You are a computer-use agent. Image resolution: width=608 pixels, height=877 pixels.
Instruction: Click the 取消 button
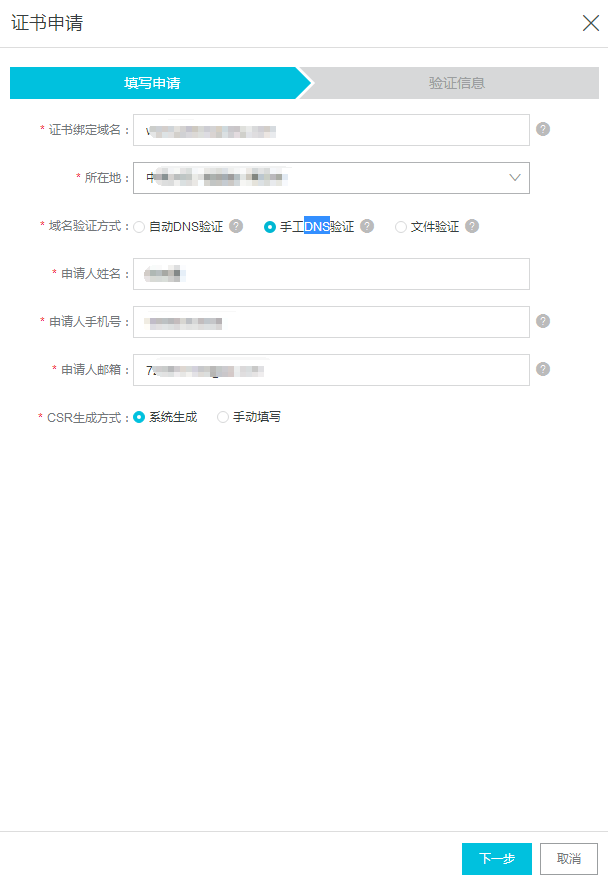(568, 858)
